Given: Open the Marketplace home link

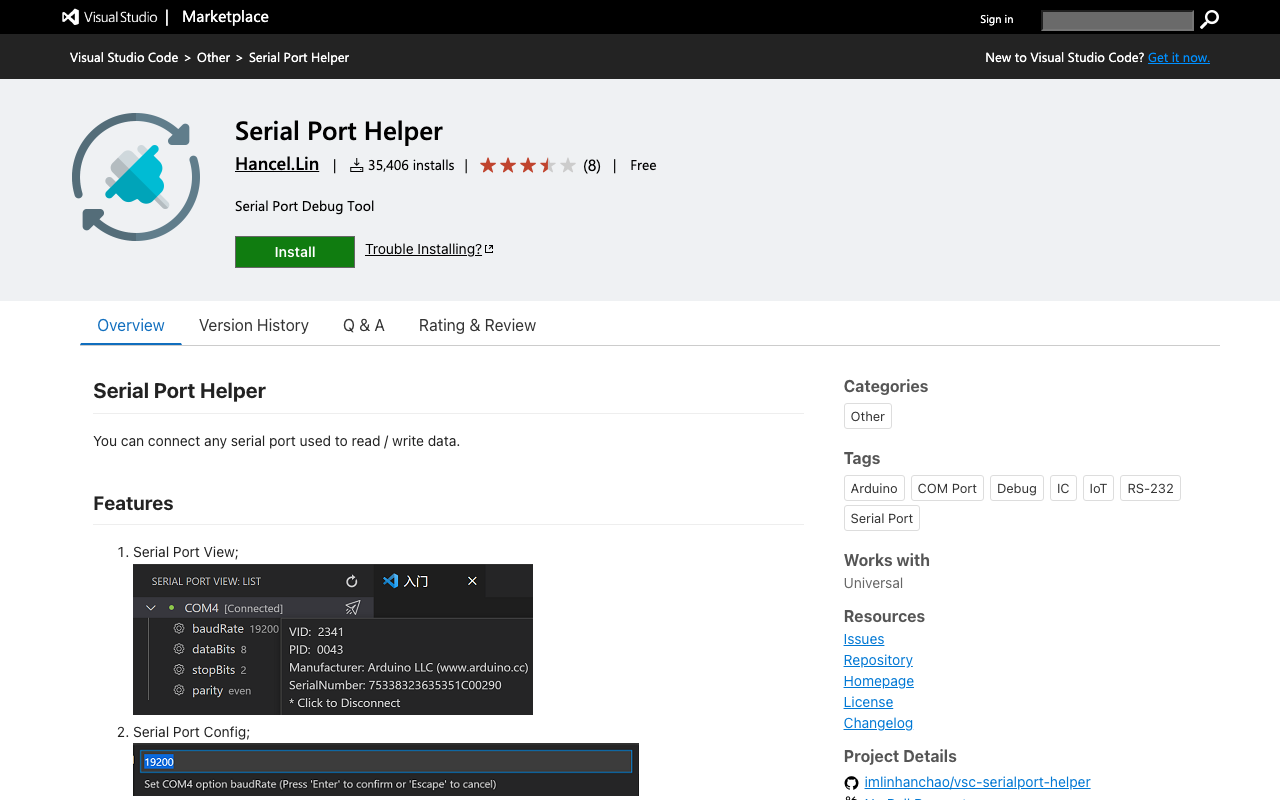Looking at the screenshot, I should (225, 17).
